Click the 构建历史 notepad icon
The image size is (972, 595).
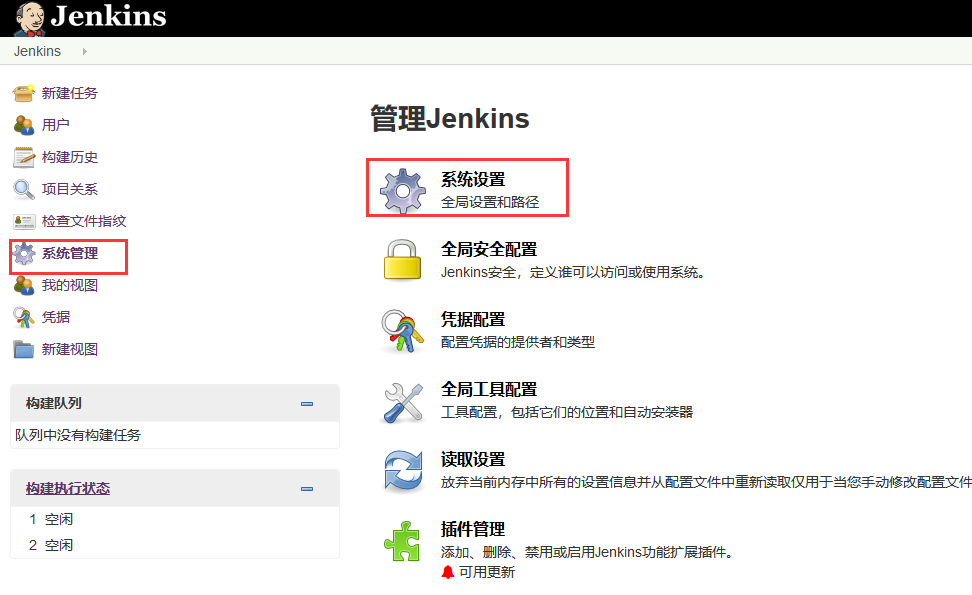point(24,157)
